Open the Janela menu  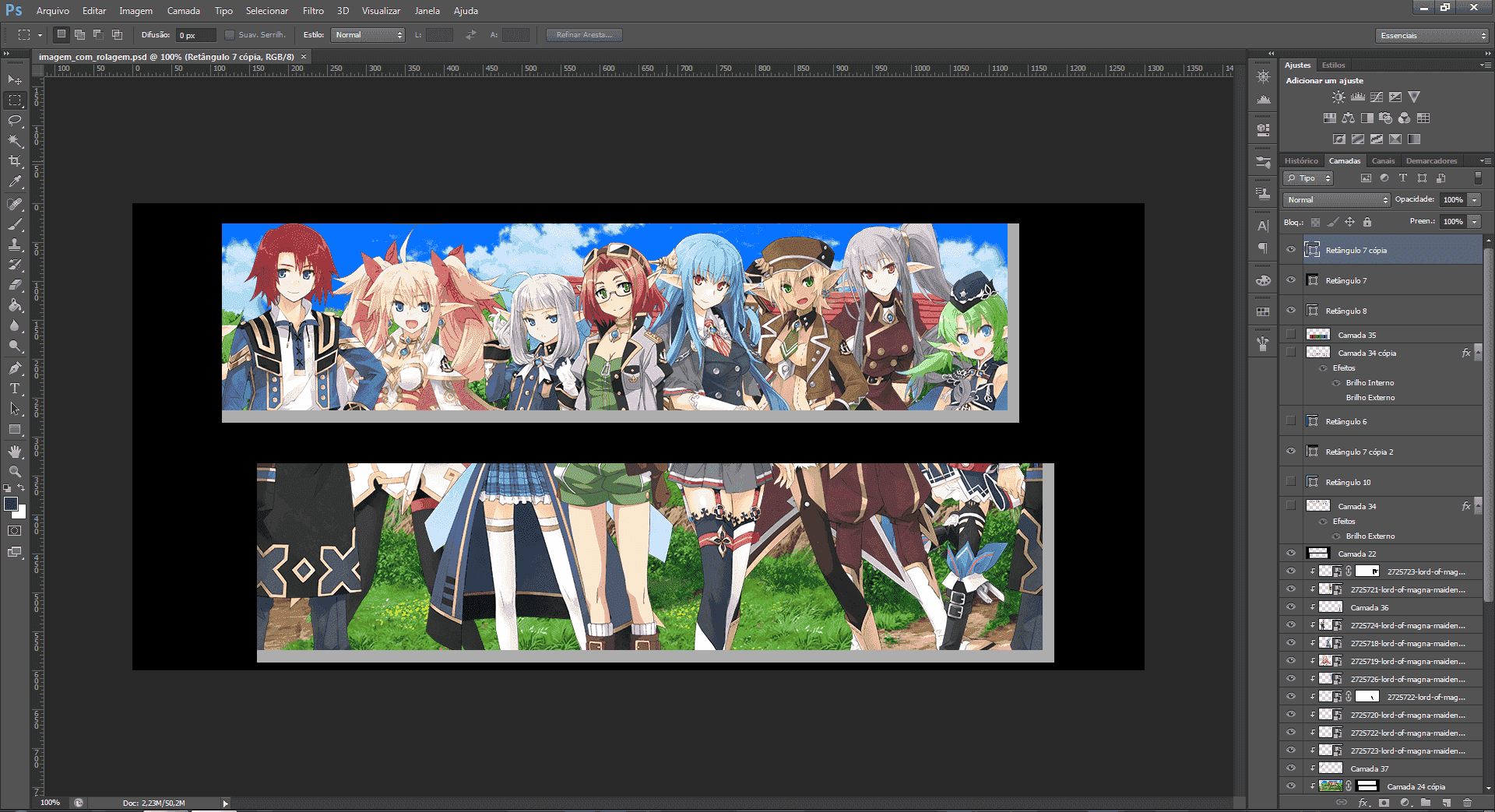(x=427, y=11)
